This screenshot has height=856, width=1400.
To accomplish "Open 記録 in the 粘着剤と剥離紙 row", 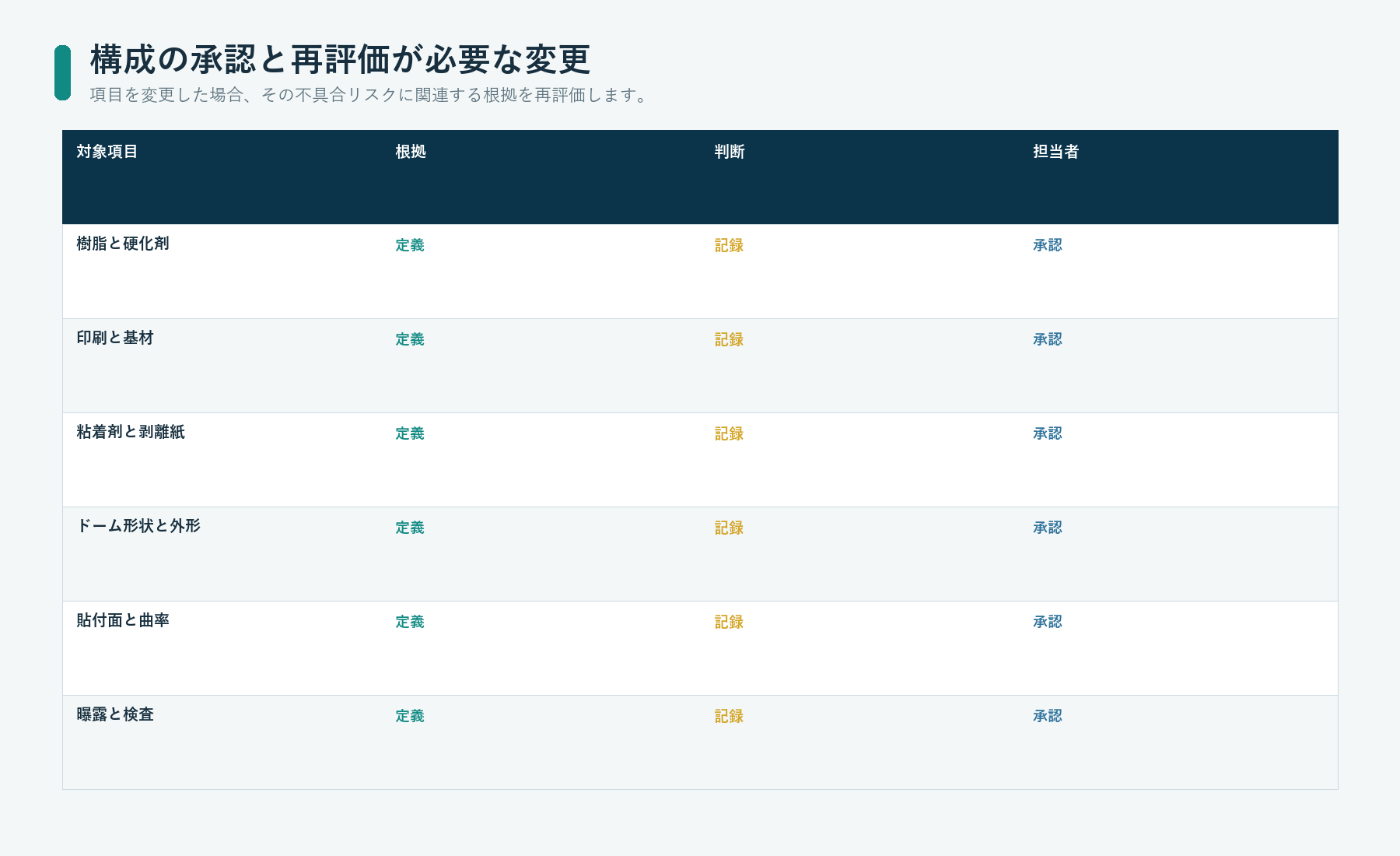I will pyautogui.click(x=729, y=433).
